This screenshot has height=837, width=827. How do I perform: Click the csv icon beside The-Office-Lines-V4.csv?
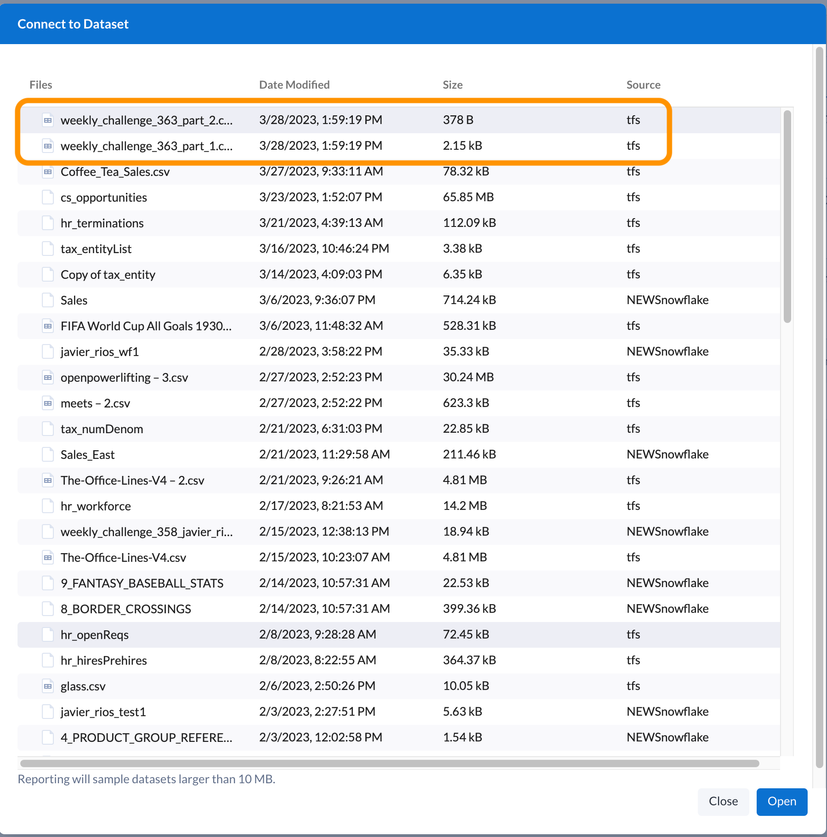tap(48, 557)
